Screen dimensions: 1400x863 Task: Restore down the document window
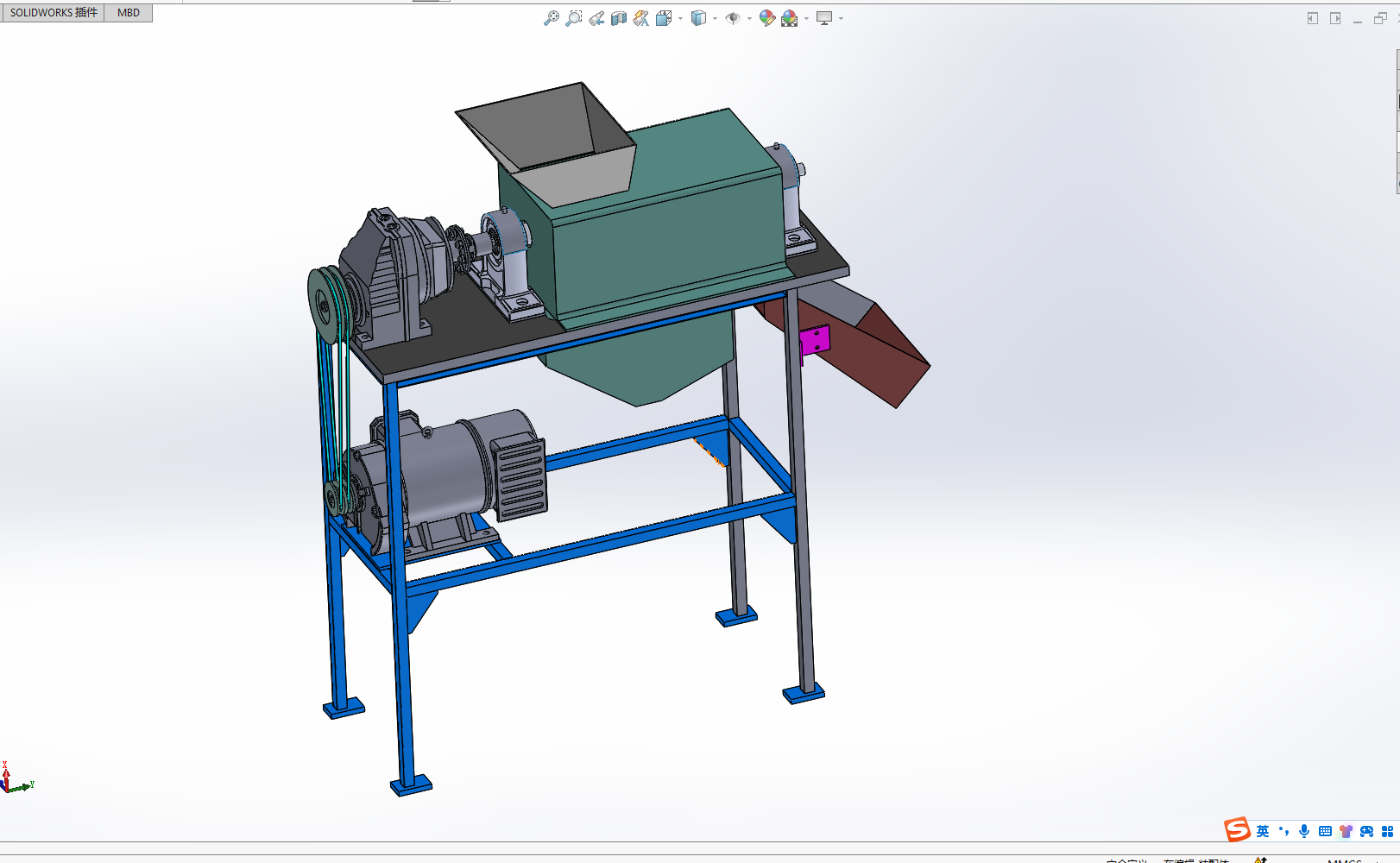[x=1380, y=18]
